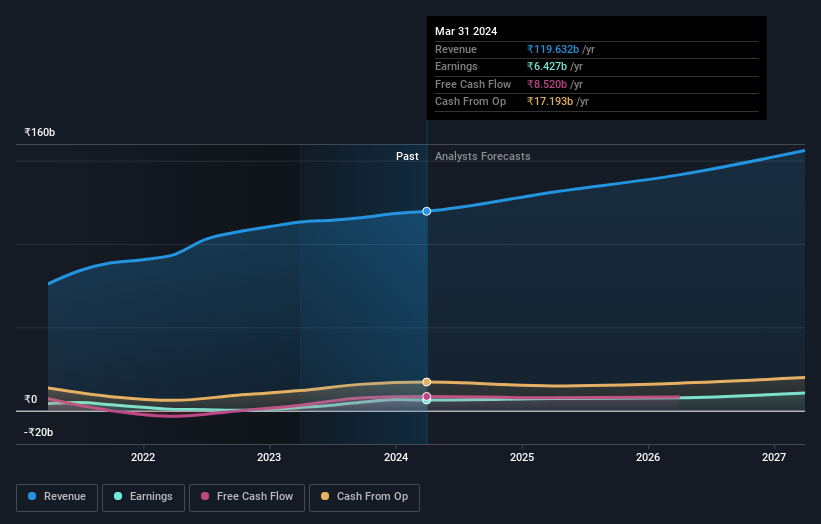The width and height of the screenshot is (821, 524).
Task: Click the 2025 x-axis label
Action: [522, 458]
